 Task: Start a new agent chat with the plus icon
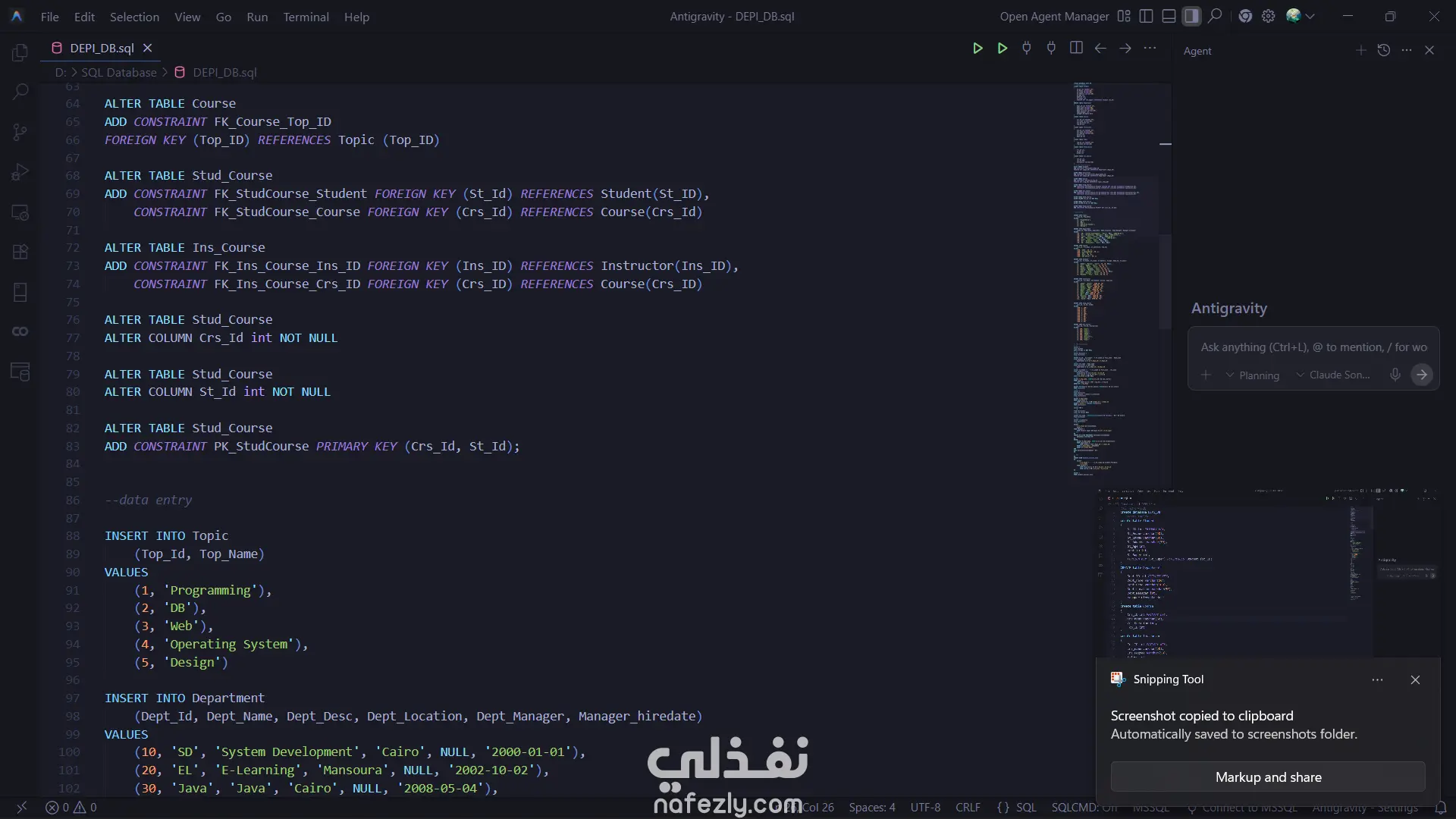[1361, 50]
